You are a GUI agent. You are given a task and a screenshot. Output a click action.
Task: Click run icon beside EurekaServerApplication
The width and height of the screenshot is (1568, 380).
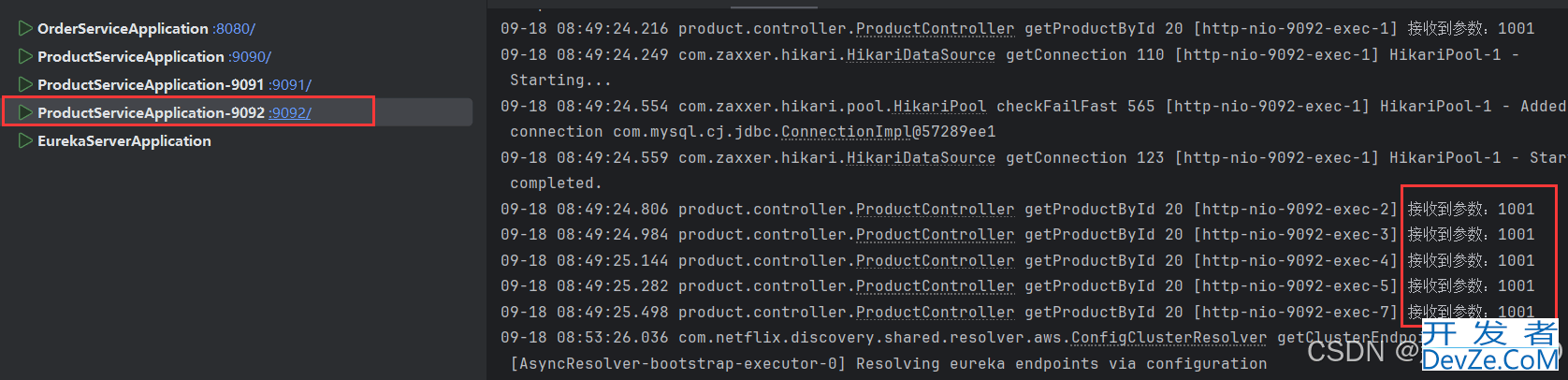pos(25,141)
